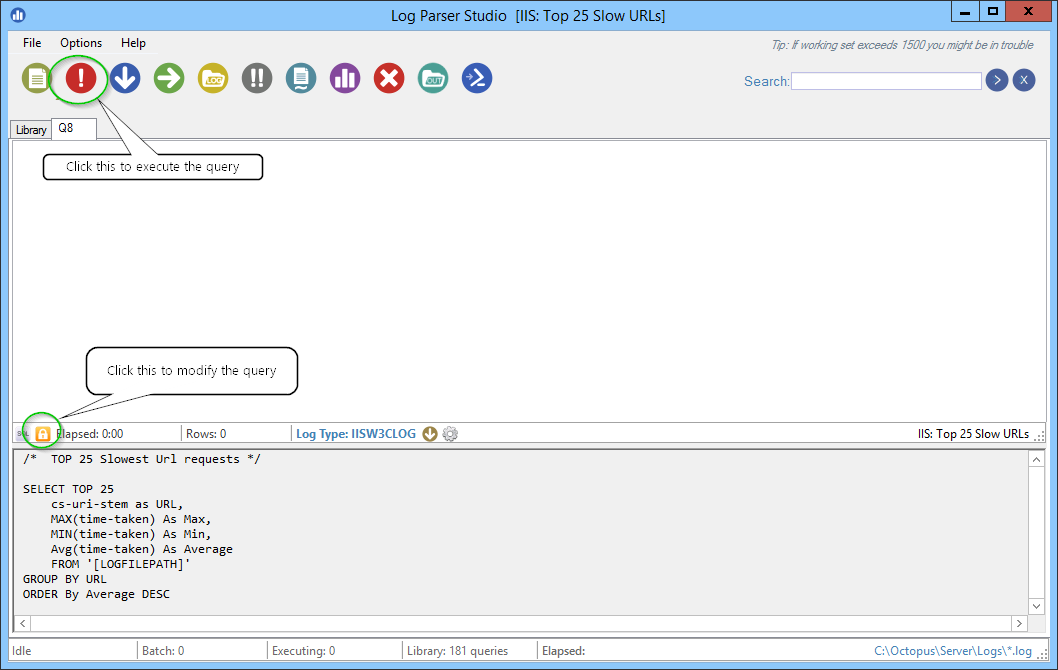This screenshot has width=1058, height=670.
Task: Click the Log Type: IISW3CLOG link
Action: [x=355, y=434]
